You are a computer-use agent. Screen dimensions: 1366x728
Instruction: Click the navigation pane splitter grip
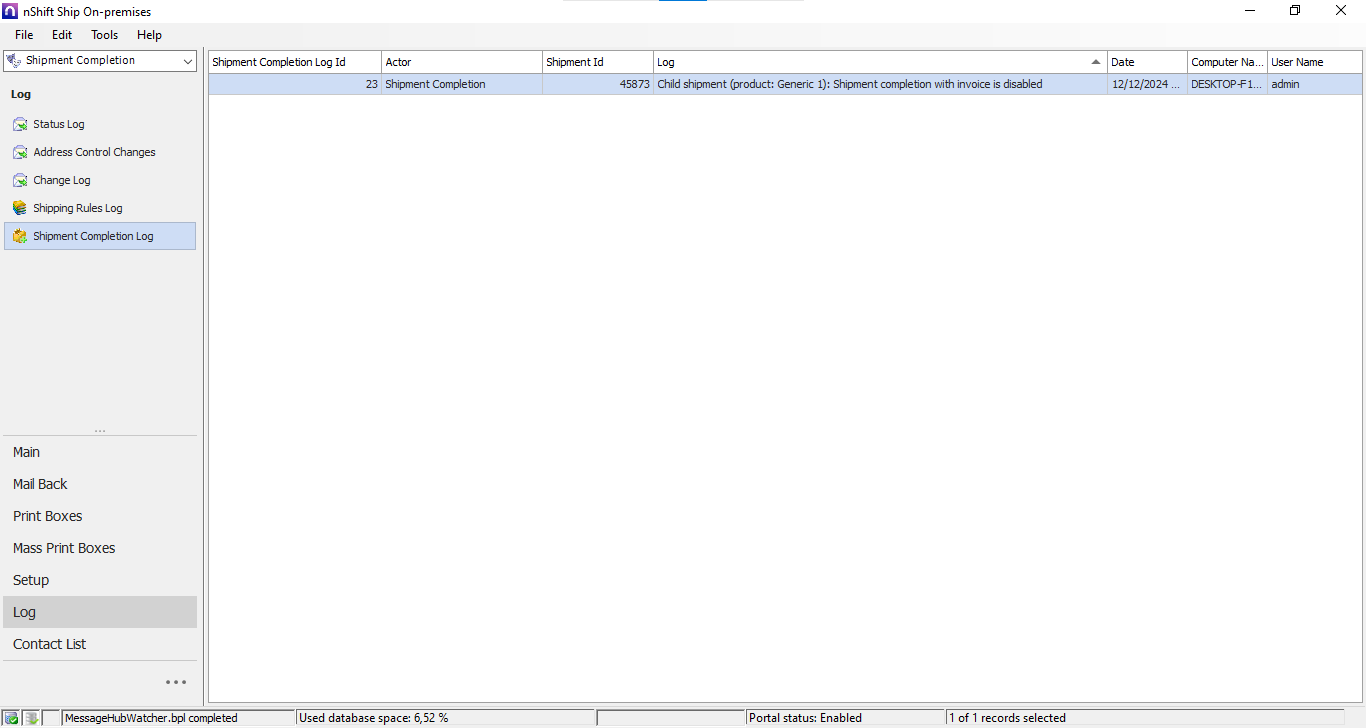click(100, 431)
